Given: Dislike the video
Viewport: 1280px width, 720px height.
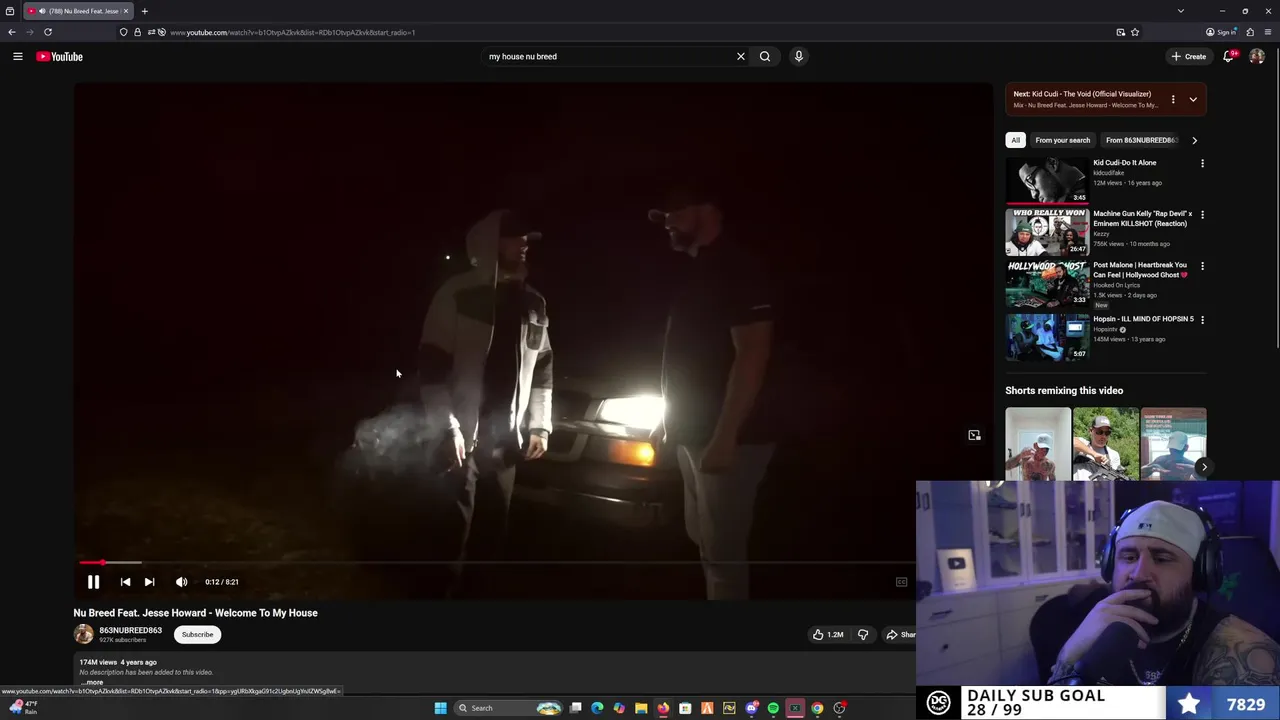Looking at the screenshot, I should point(863,634).
